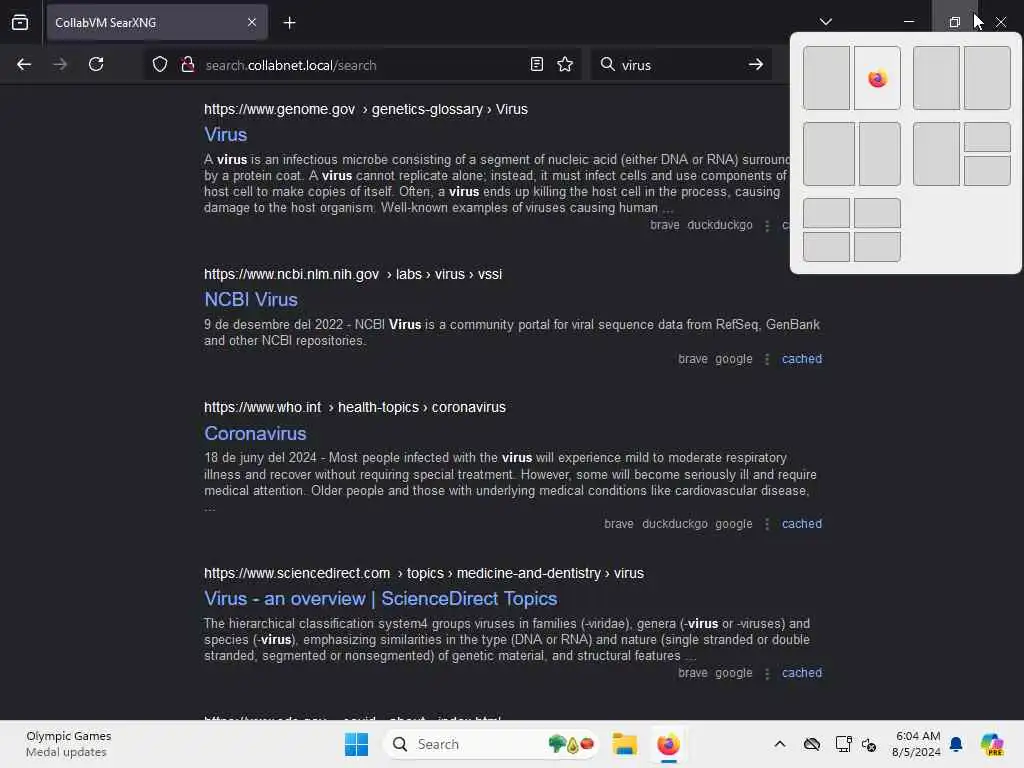Open cached copy of the Coronavirus result
The height and width of the screenshot is (768, 1024).
(802, 524)
